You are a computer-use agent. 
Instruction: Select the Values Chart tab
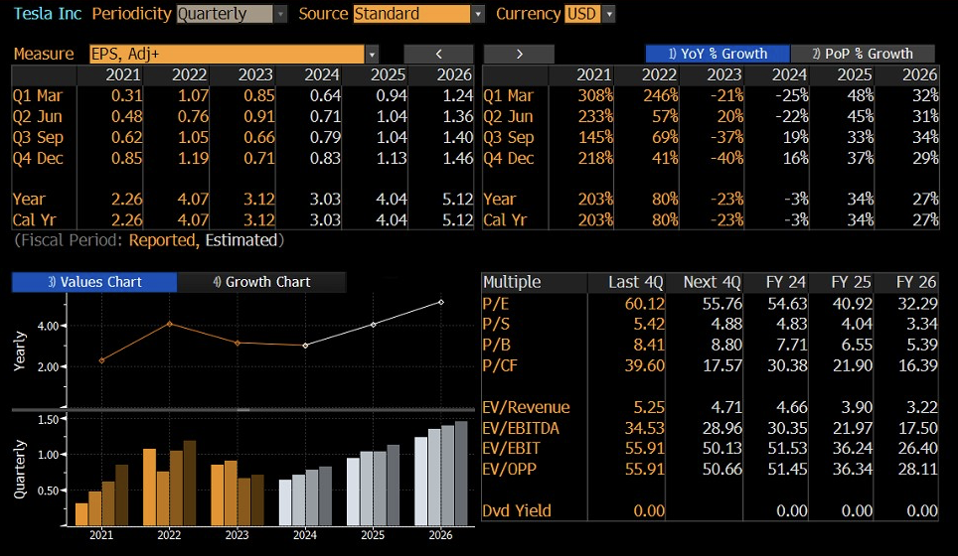coord(94,282)
